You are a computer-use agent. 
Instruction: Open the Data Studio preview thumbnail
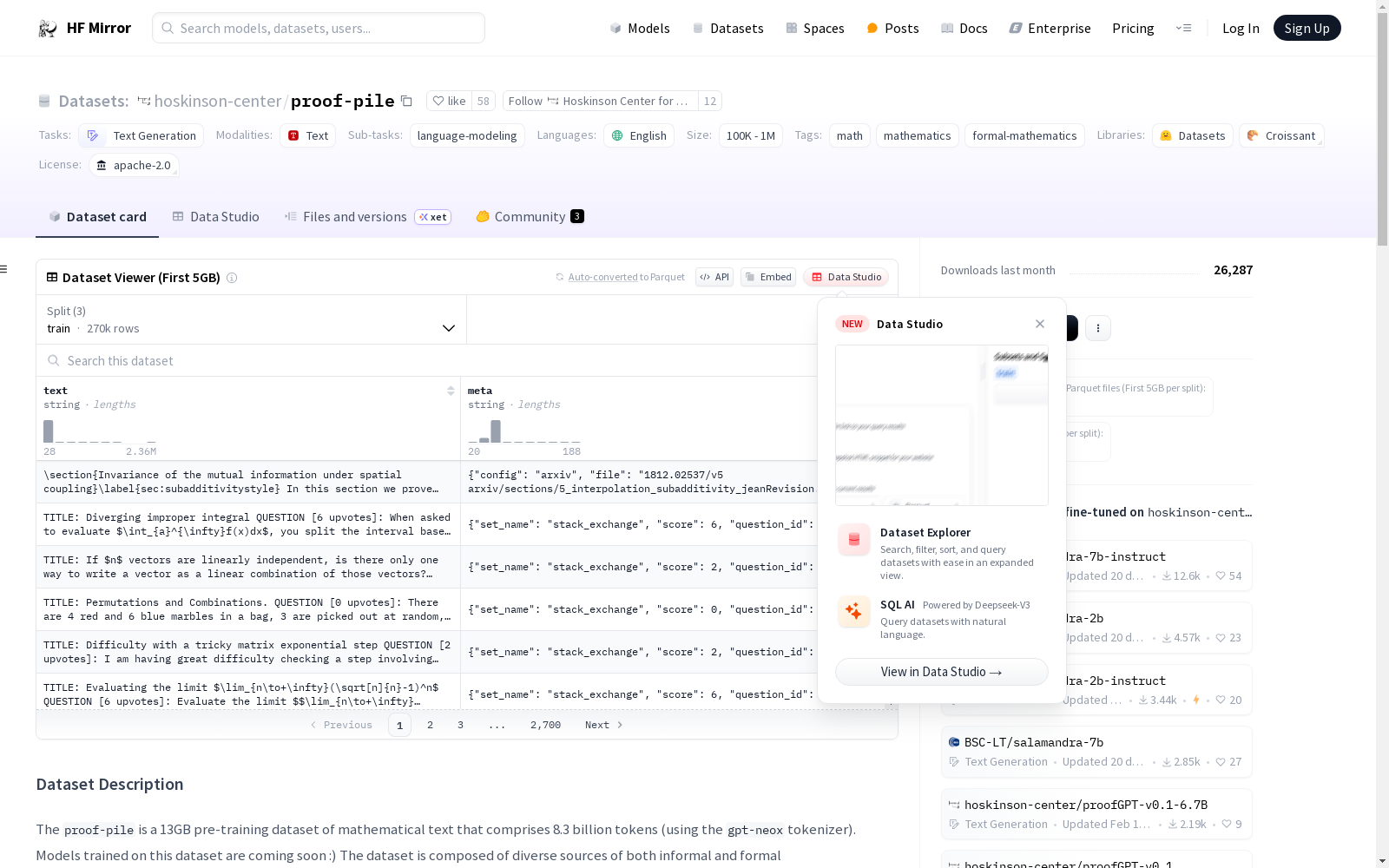[942, 425]
